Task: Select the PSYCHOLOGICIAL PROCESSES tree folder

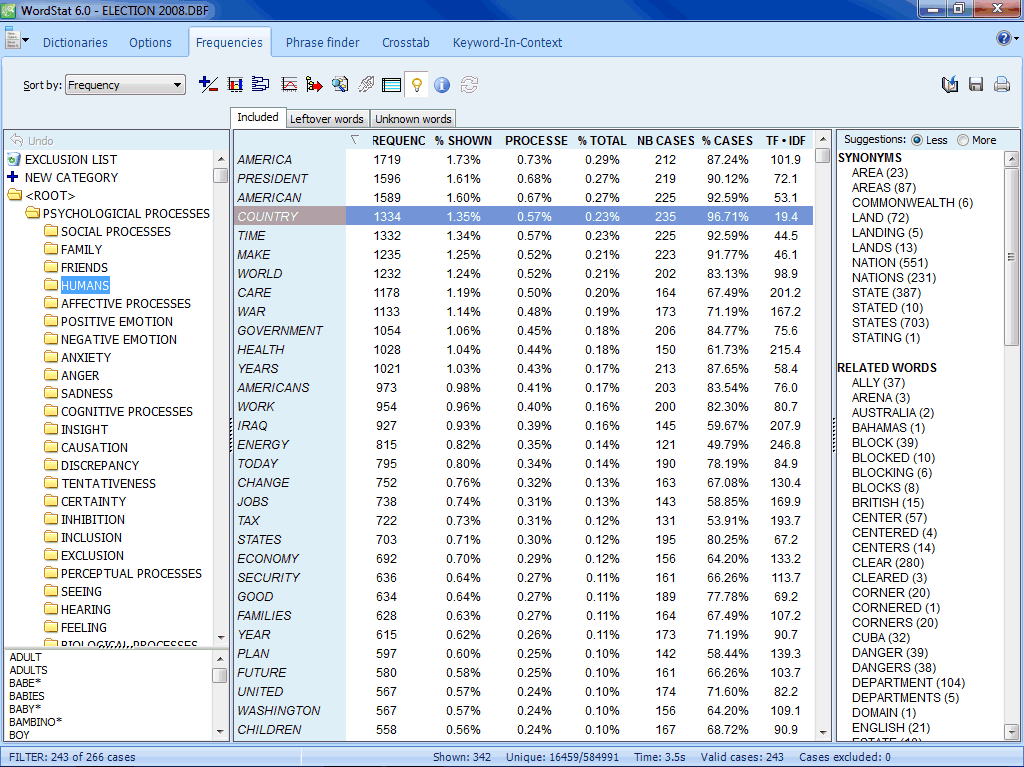Action: [x=126, y=213]
